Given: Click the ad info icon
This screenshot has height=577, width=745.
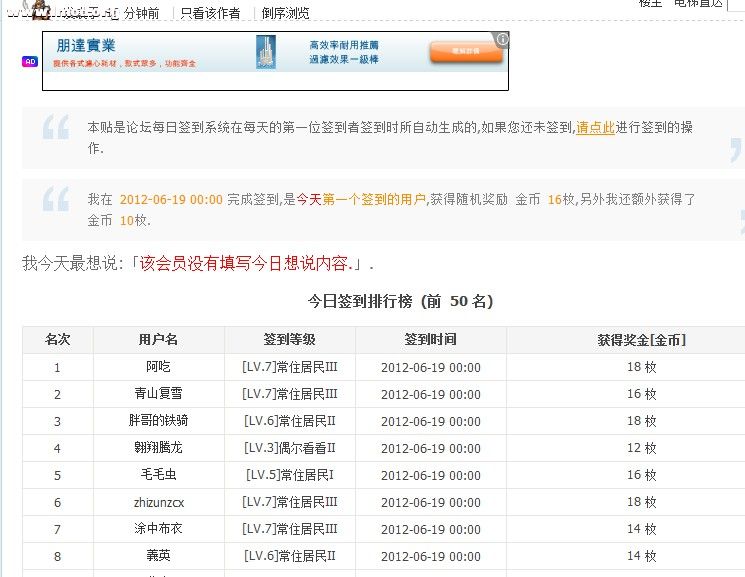Looking at the screenshot, I should (502, 39).
